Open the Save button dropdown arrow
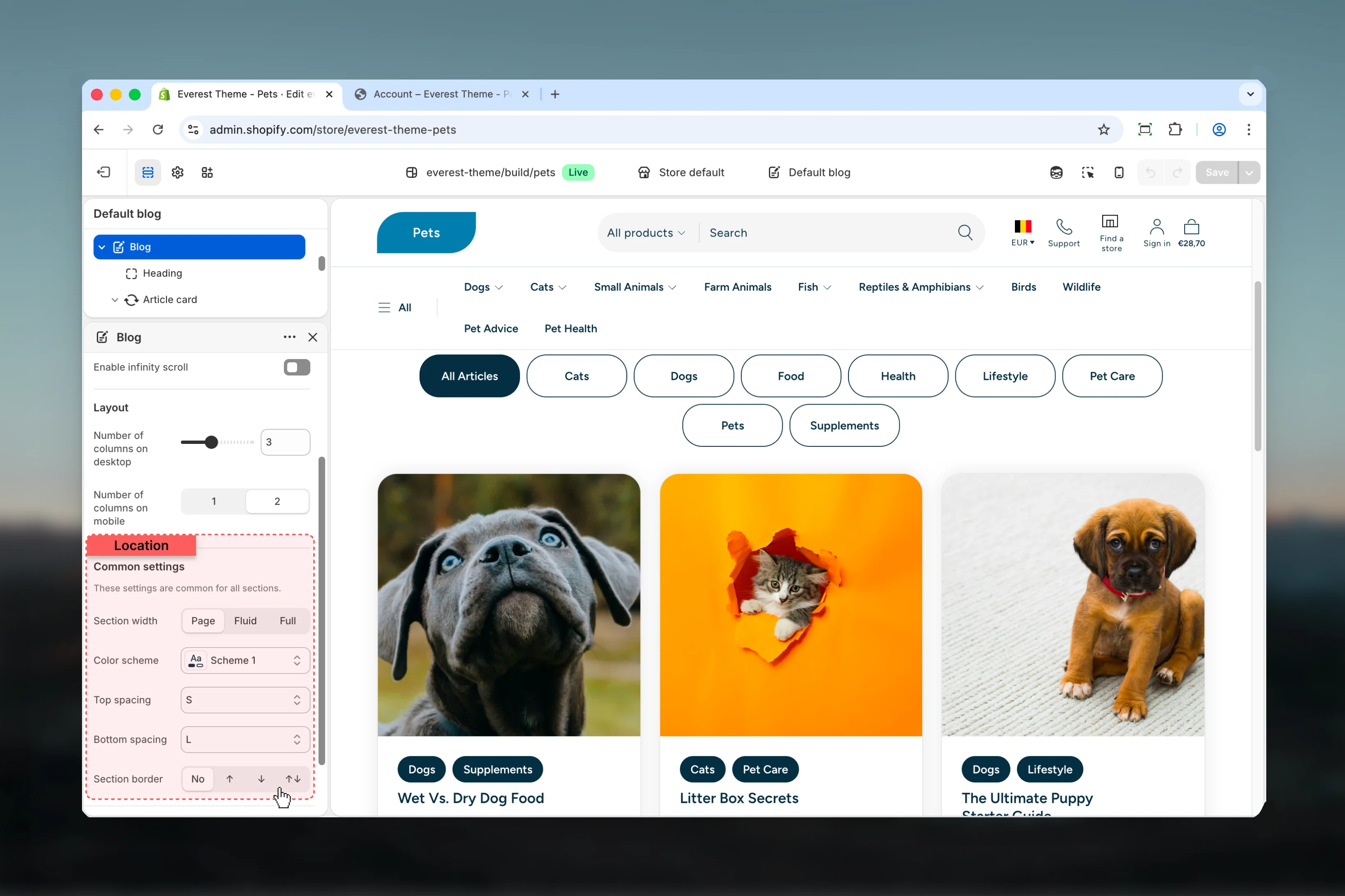Image resolution: width=1345 pixels, height=896 pixels. (x=1249, y=173)
